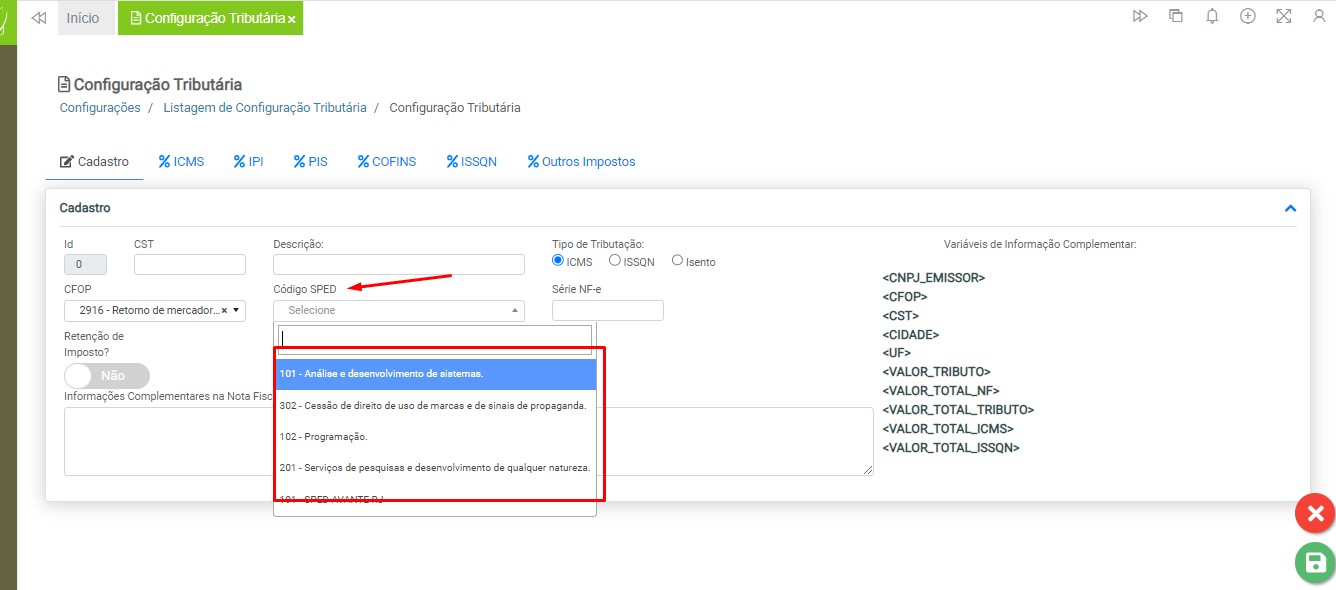This screenshot has height=590, width=1336.
Task: Click the plus circle icon in header
Action: click(x=1247, y=17)
